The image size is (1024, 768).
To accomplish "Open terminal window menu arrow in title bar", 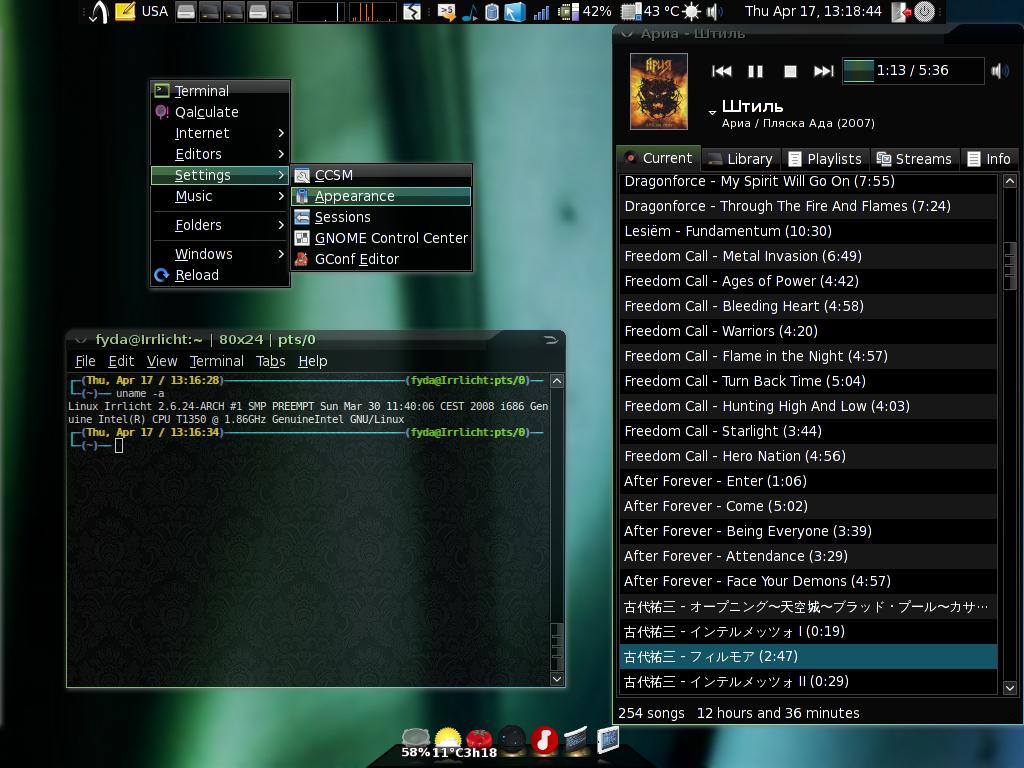I will (81, 340).
